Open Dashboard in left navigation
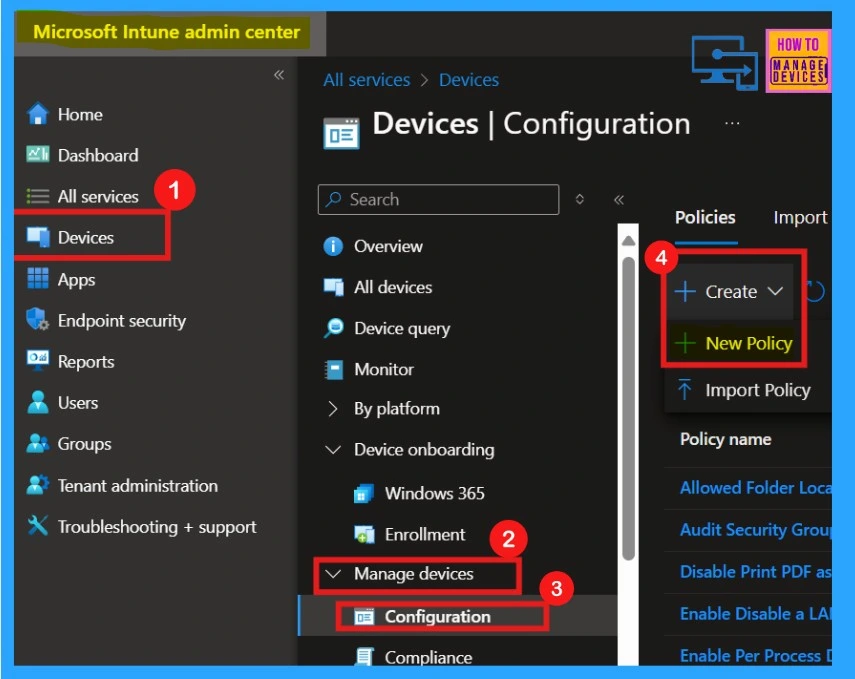This screenshot has height=679, width=855. tap(98, 155)
